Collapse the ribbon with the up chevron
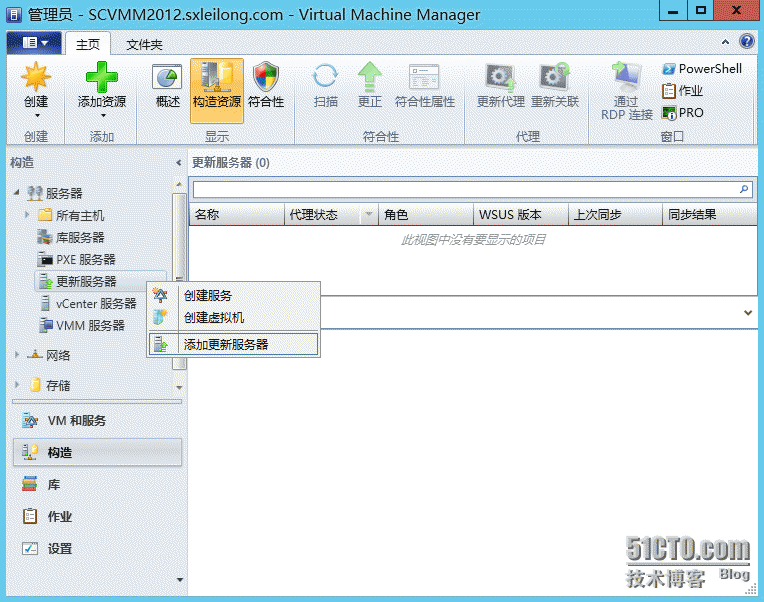The height and width of the screenshot is (602, 764). (x=725, y=42)
